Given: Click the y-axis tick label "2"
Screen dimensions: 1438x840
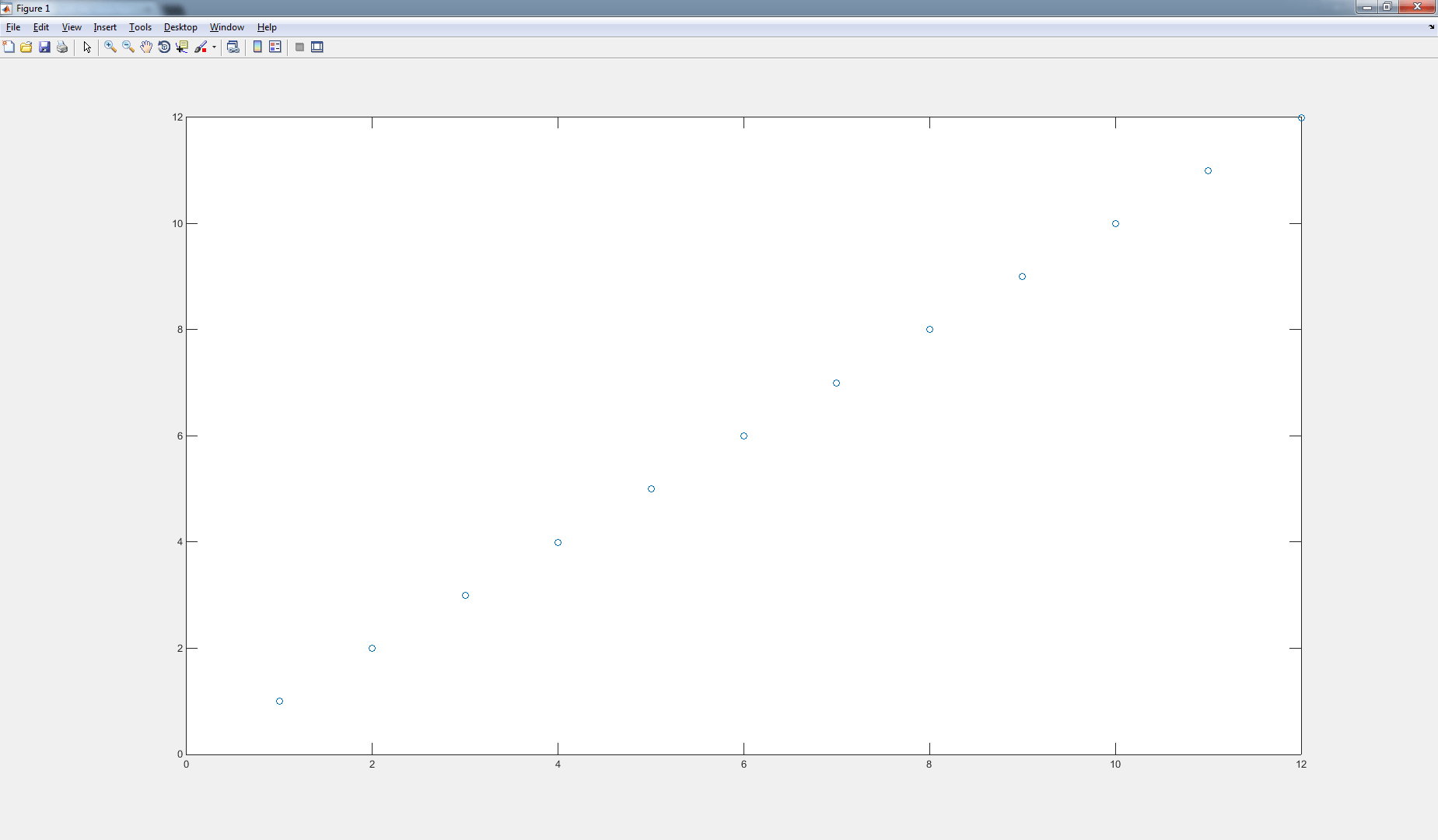Looking at the screenshot, I should (x=180, y=649).
